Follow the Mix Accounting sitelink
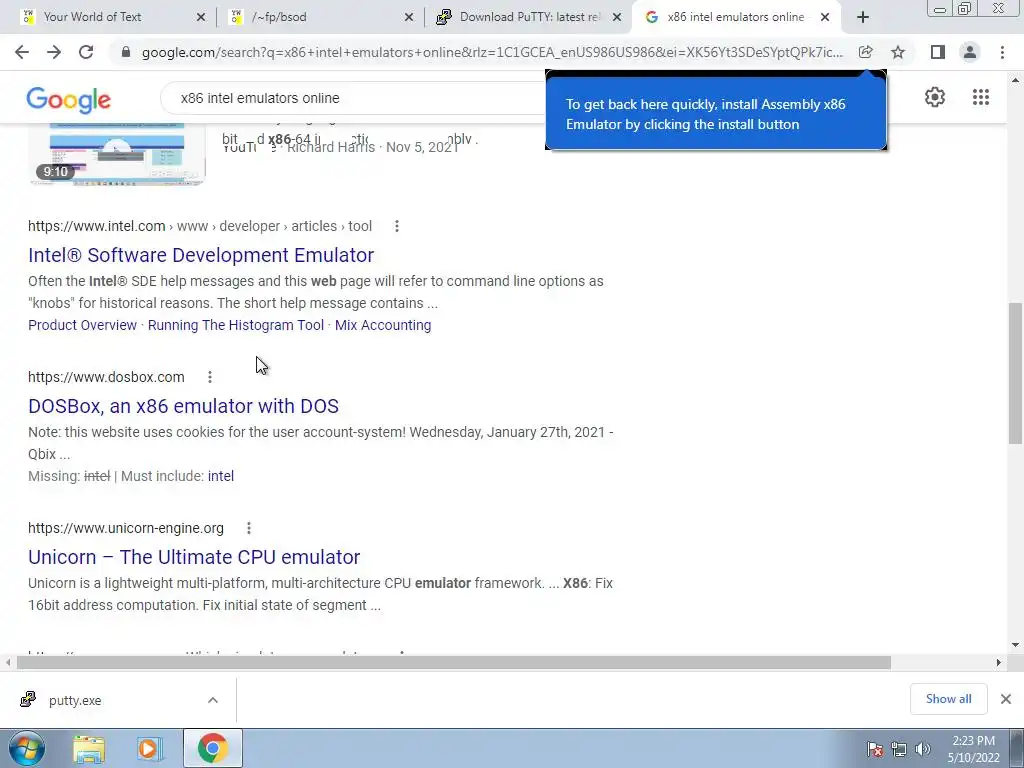 click(x=383, y=325)
